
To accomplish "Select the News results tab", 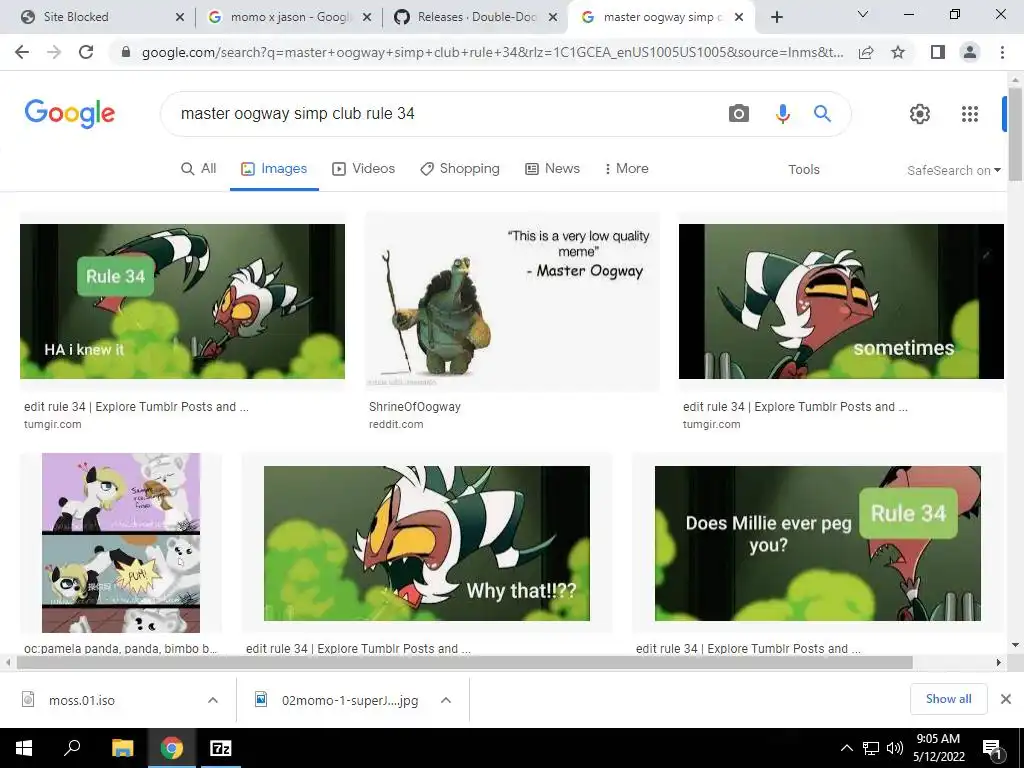I will coord(552,168).
